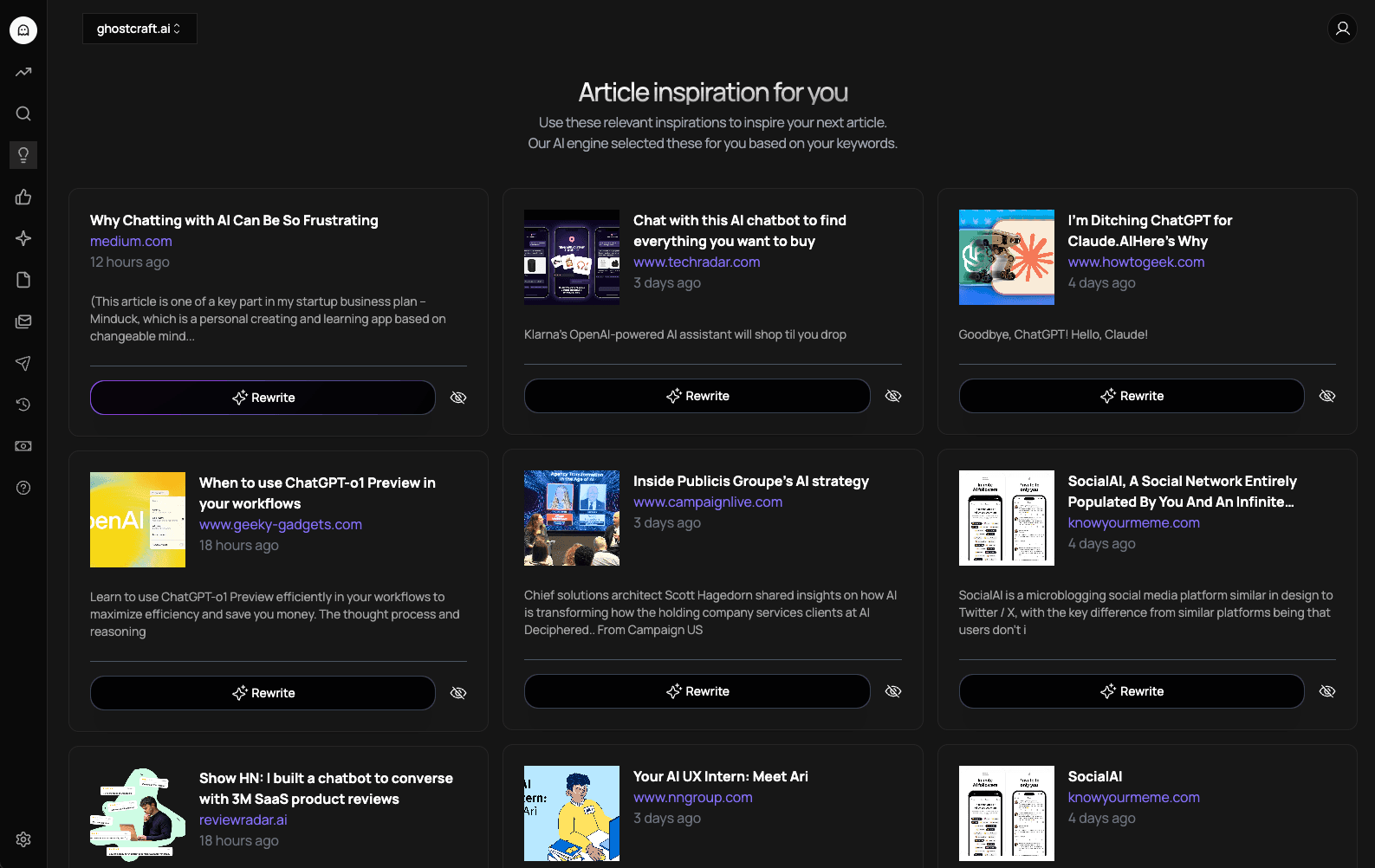Screen dimensions: 1375x868
Task: Open the settings gear in sidebar
Action: tap(23, 839)
